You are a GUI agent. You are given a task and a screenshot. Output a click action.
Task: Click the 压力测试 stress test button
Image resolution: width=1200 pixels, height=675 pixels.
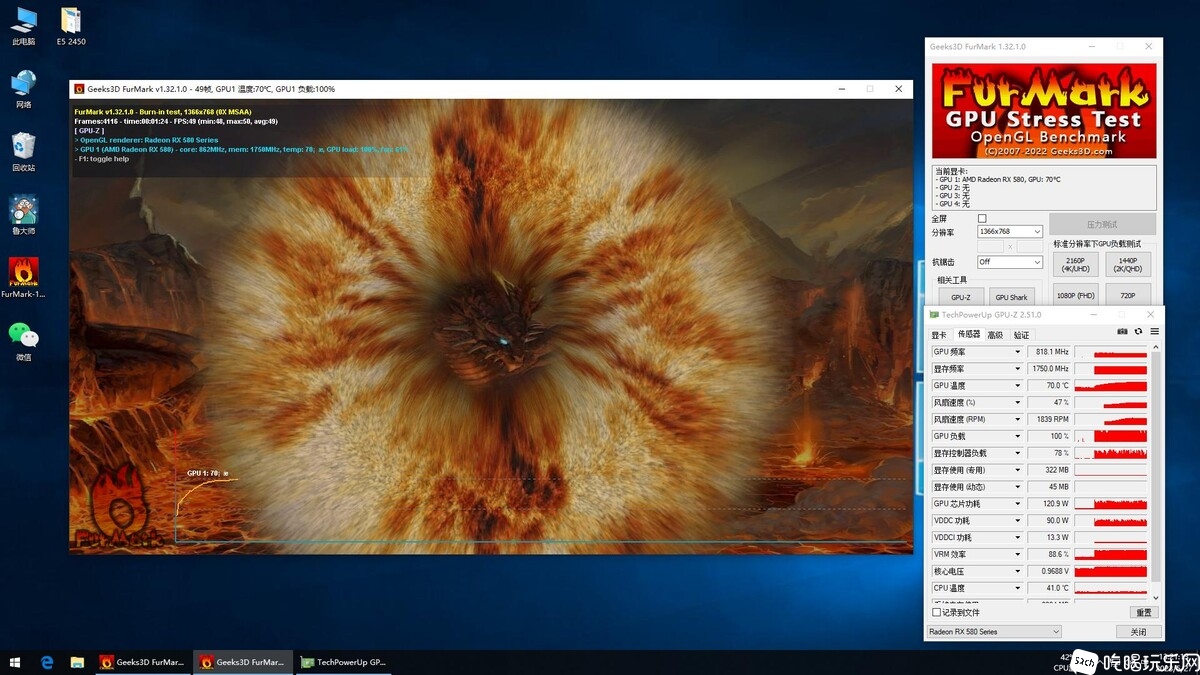1102,224
